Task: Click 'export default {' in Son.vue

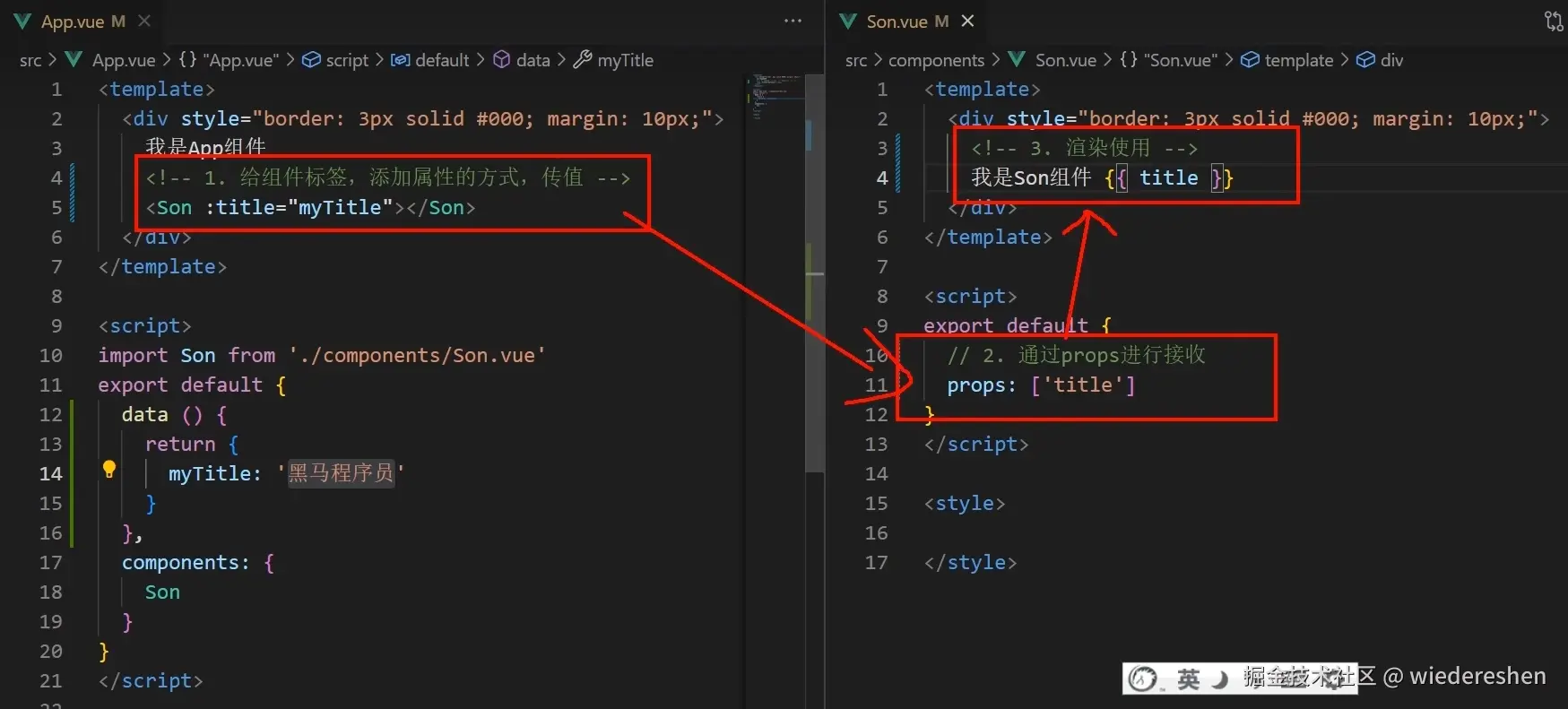Action: [x=1018, y=325]
